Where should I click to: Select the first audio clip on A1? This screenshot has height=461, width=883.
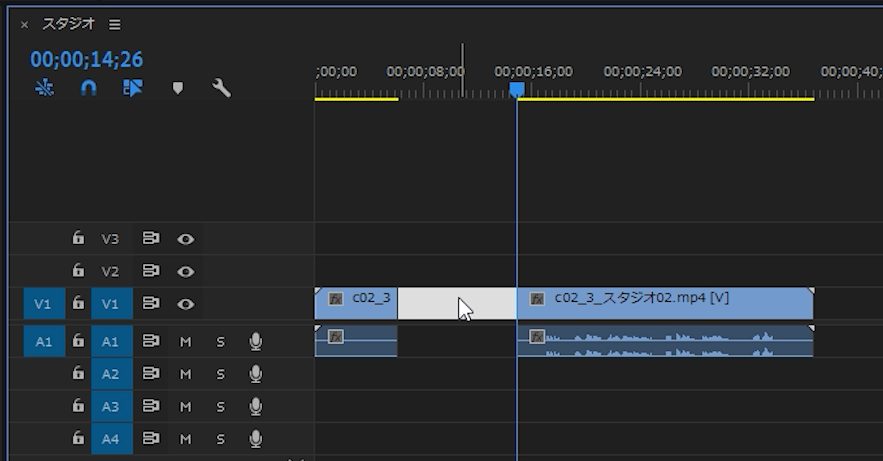(x=356, y=341)
